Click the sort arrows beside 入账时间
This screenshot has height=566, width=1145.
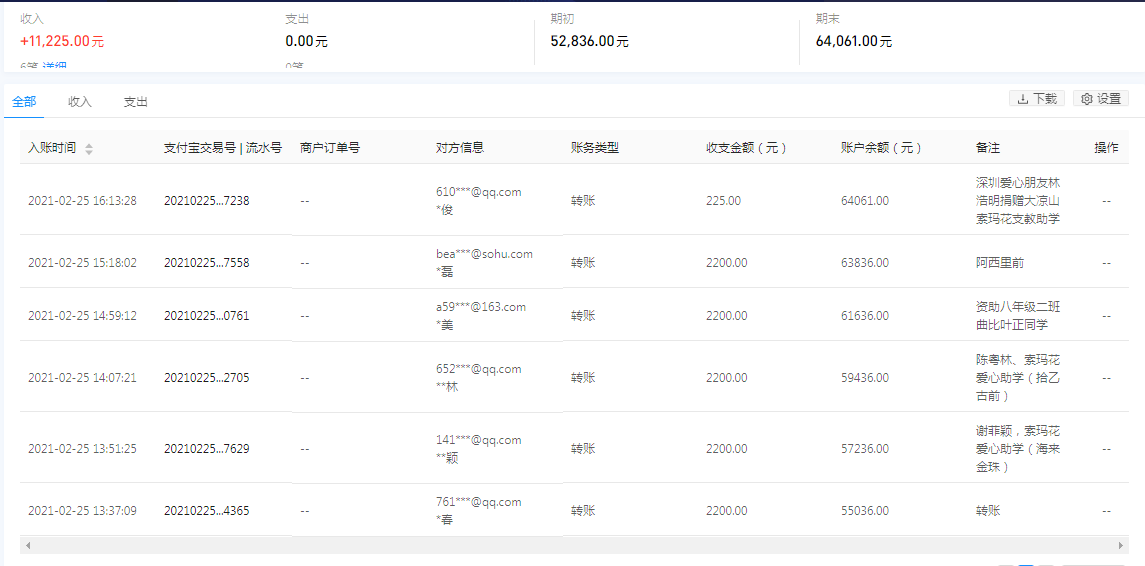89,149
